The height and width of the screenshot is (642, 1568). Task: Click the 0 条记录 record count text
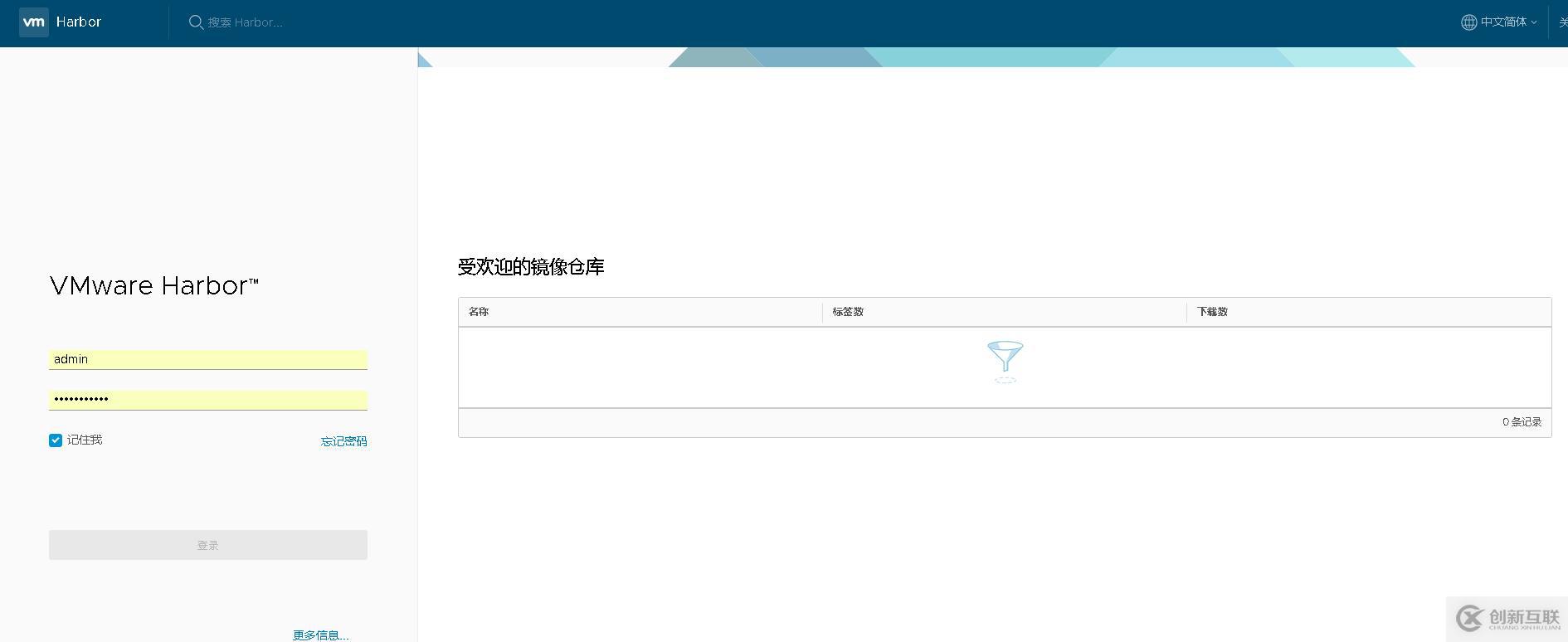point(1522,422)
